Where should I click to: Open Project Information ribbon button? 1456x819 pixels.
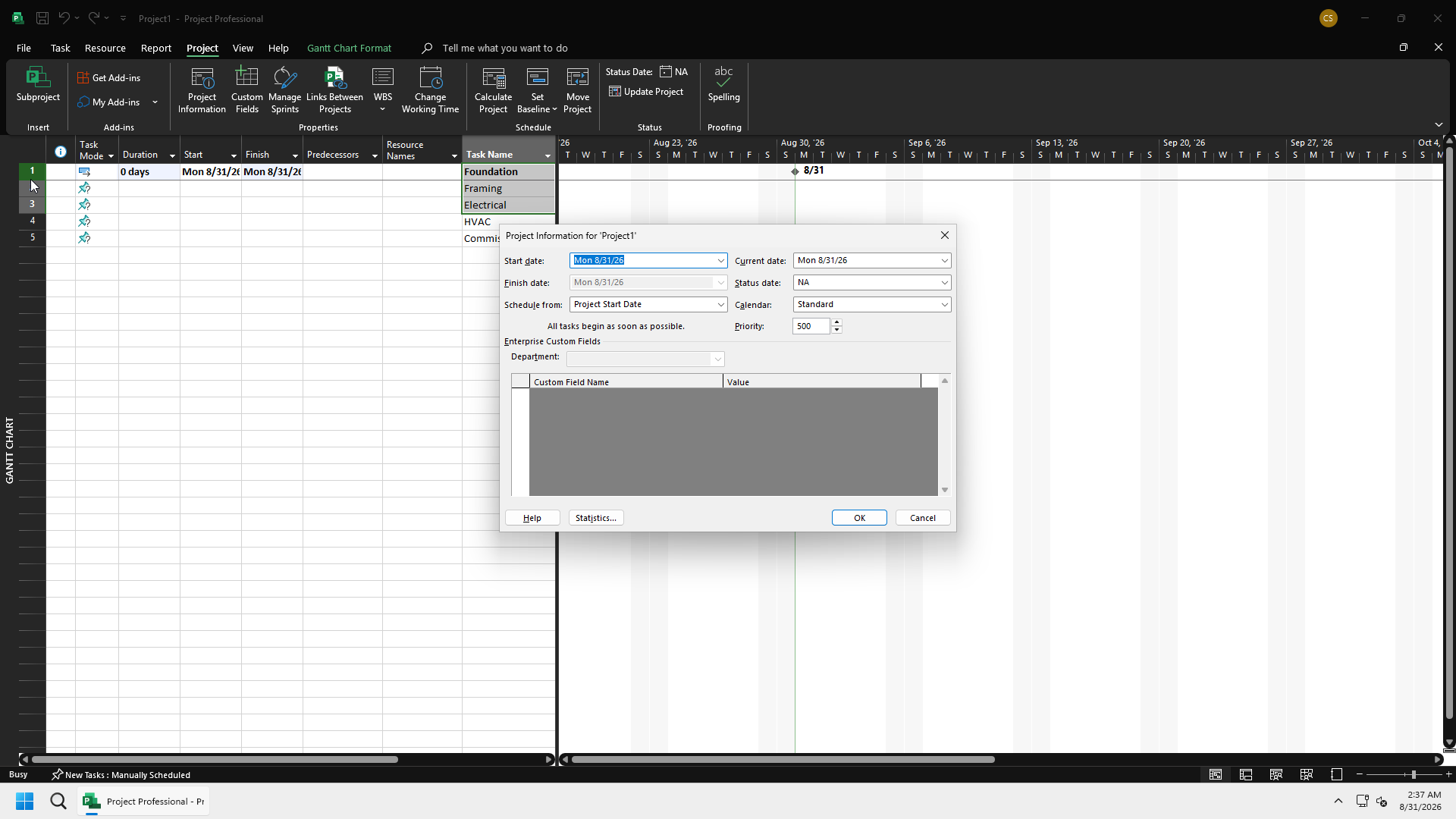(202, 91)
